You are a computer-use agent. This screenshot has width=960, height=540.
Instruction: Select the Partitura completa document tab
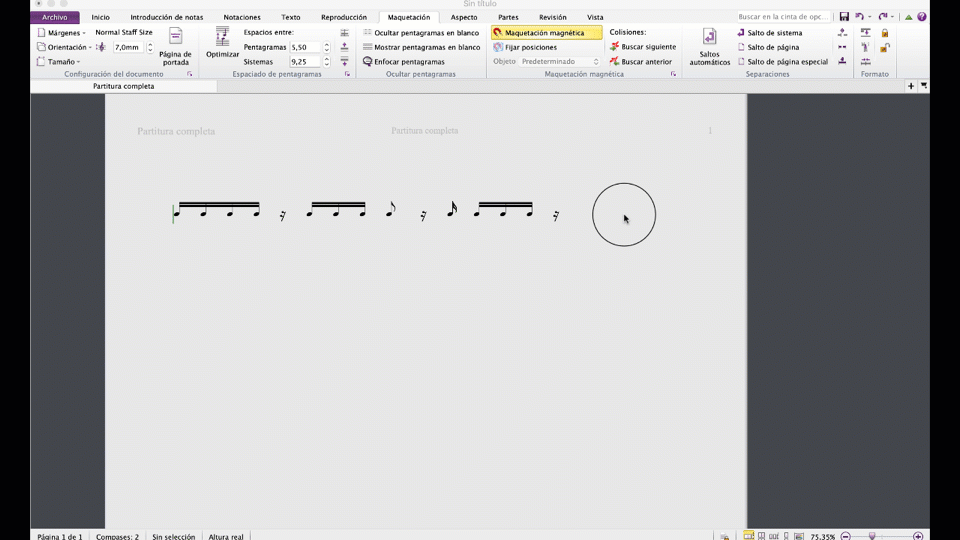124,86
